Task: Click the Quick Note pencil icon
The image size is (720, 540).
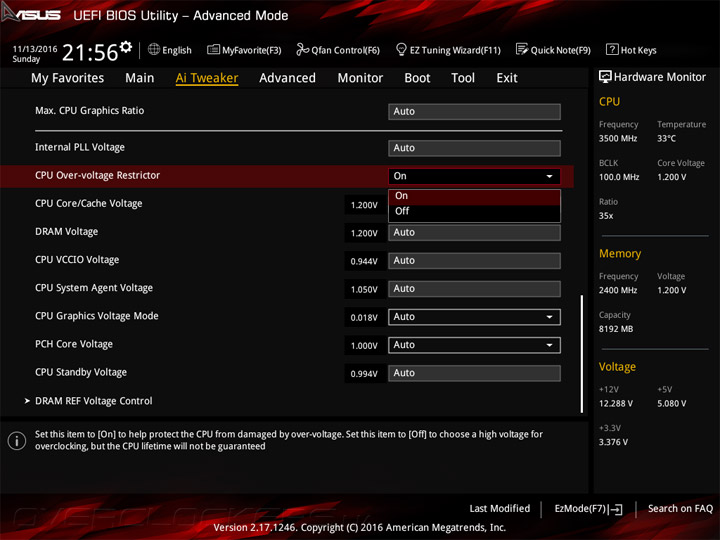Action: pyautogui.click(x=522, y=49)
